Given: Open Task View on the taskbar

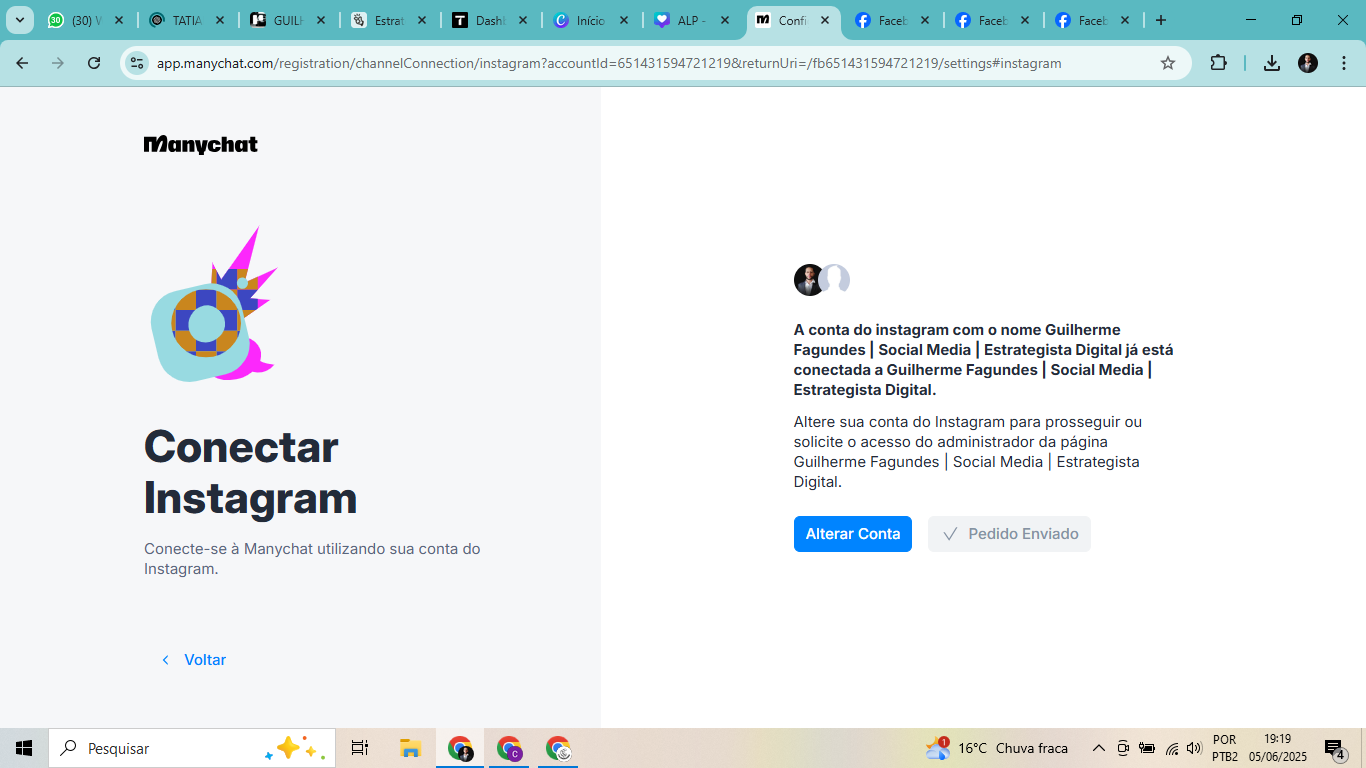Looking at the screenshot, I should click(x=360, y=748).
